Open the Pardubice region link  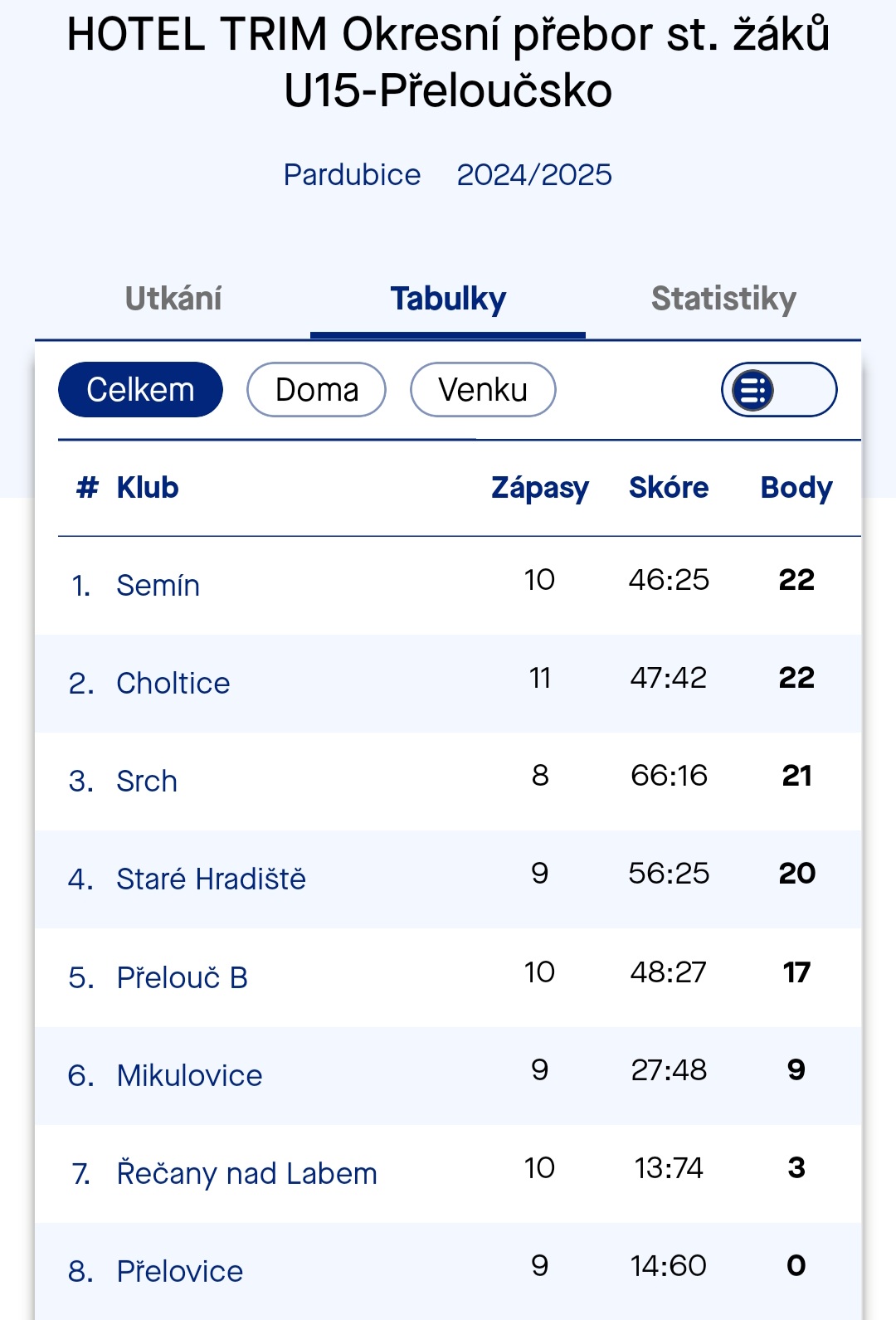pos(352,175)
